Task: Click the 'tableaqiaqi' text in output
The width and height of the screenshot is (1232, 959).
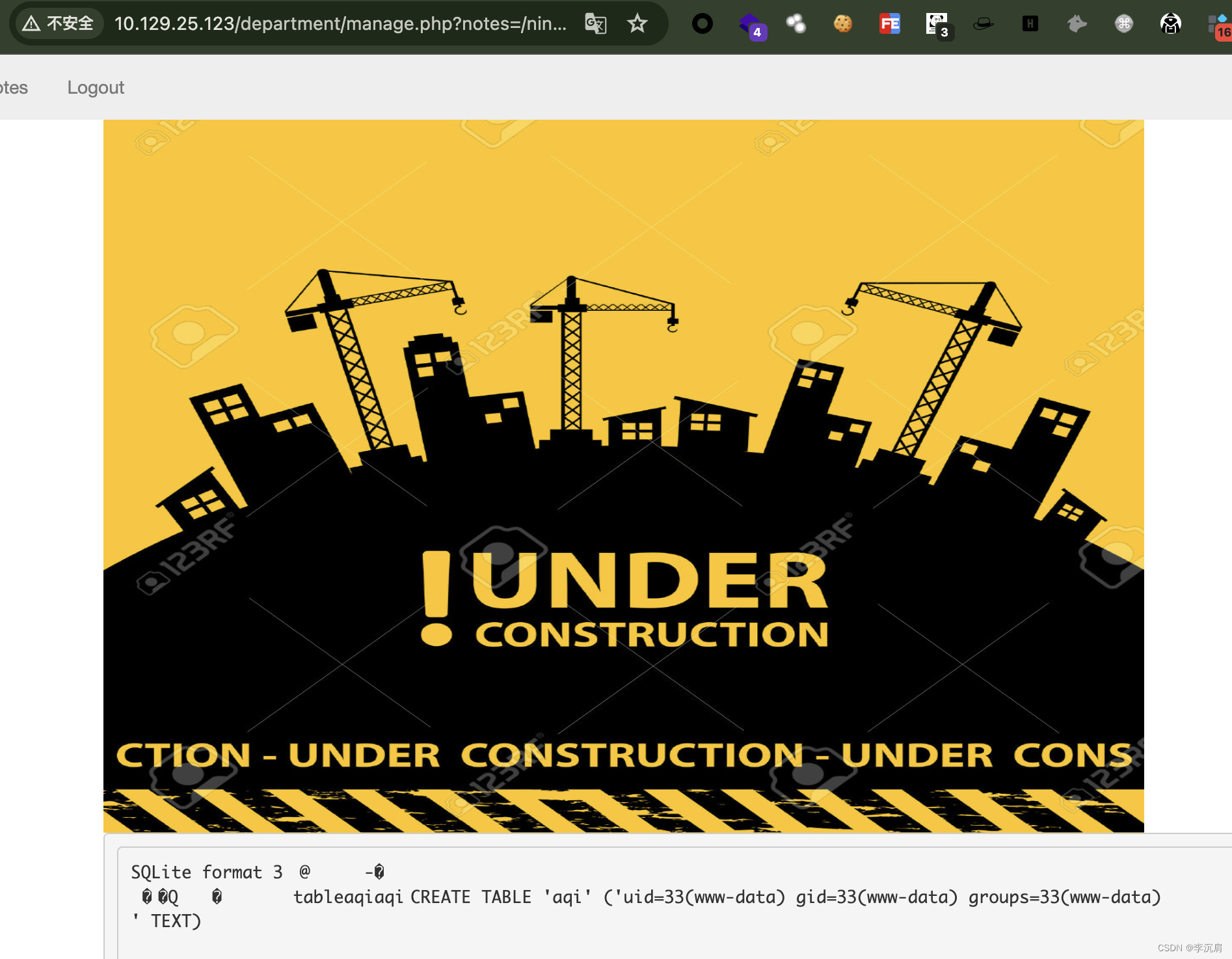Action: pyautogui.click(x=348, y=897)
